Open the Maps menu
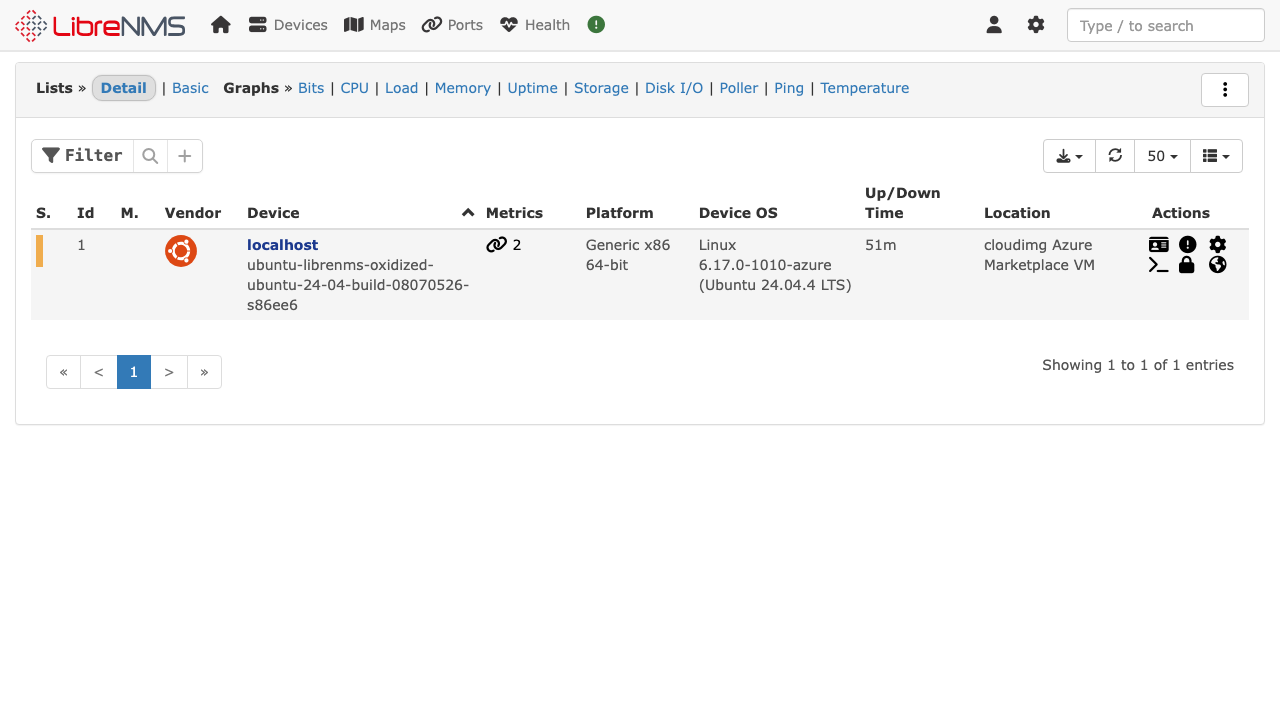 click(375, 25)
